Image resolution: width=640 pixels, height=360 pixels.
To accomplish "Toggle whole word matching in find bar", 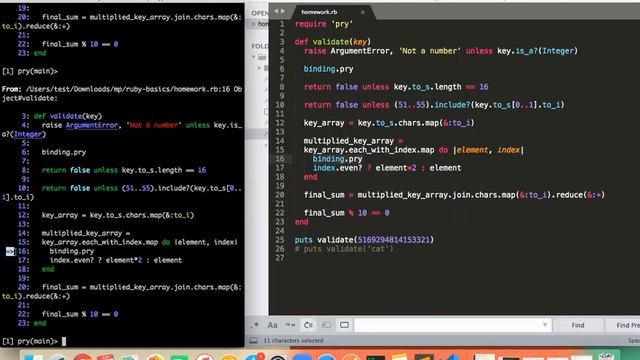I will (290, 325).
